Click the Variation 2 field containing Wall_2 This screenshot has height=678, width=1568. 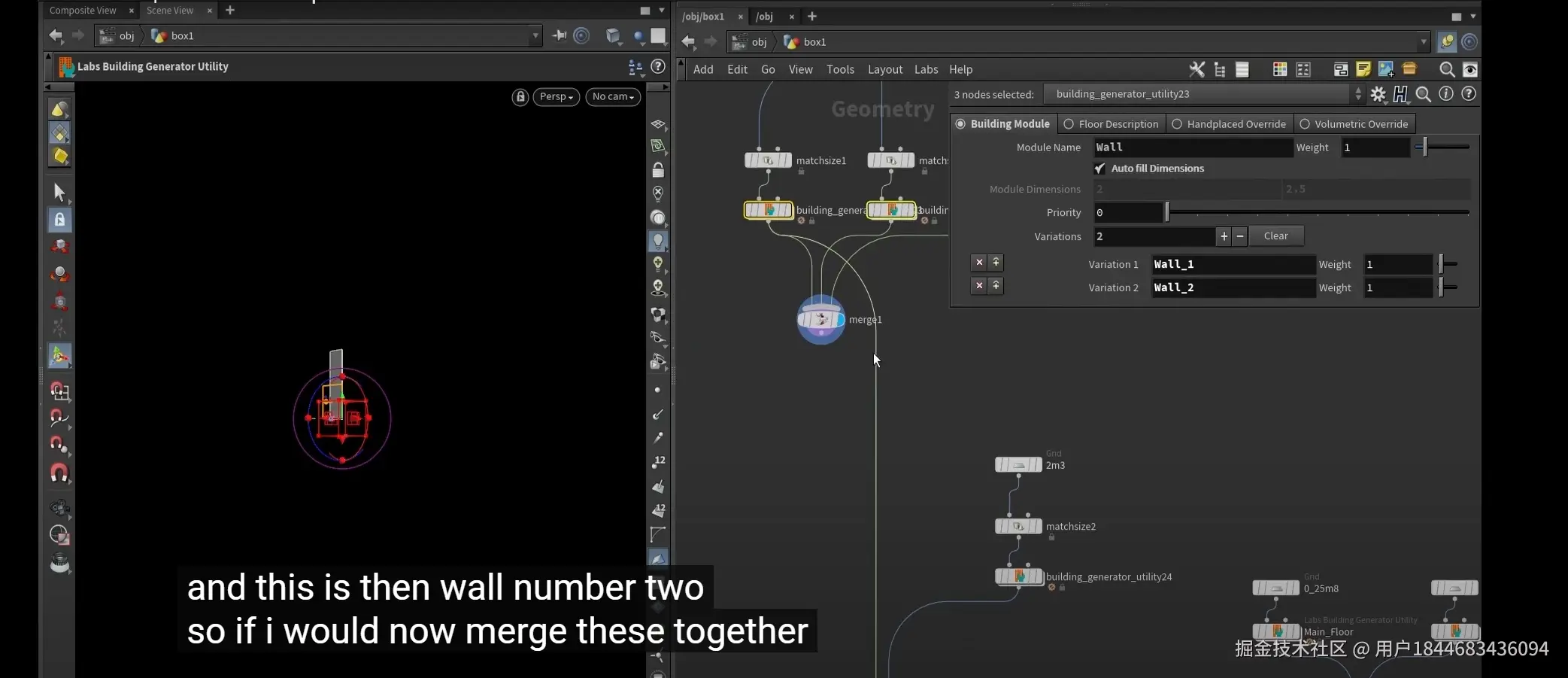(1233, 287)
